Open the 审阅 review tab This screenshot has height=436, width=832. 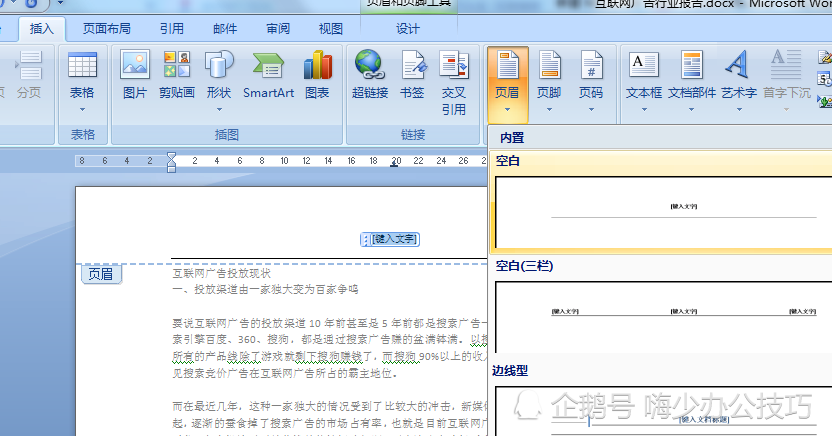pos(279,29)
